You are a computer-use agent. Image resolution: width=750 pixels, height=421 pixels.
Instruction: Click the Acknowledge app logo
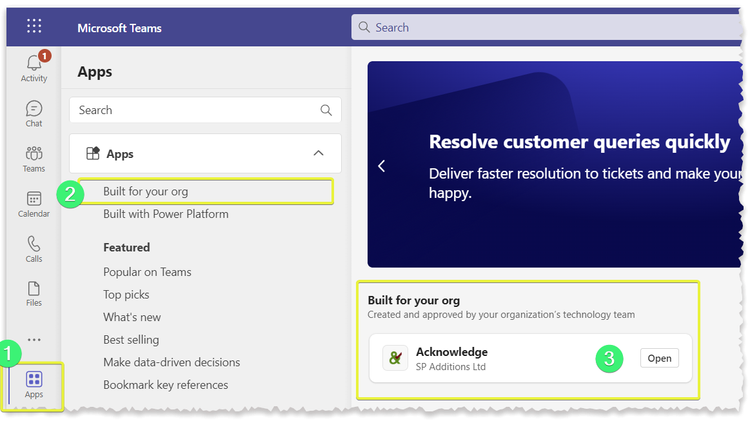[395, 358]
